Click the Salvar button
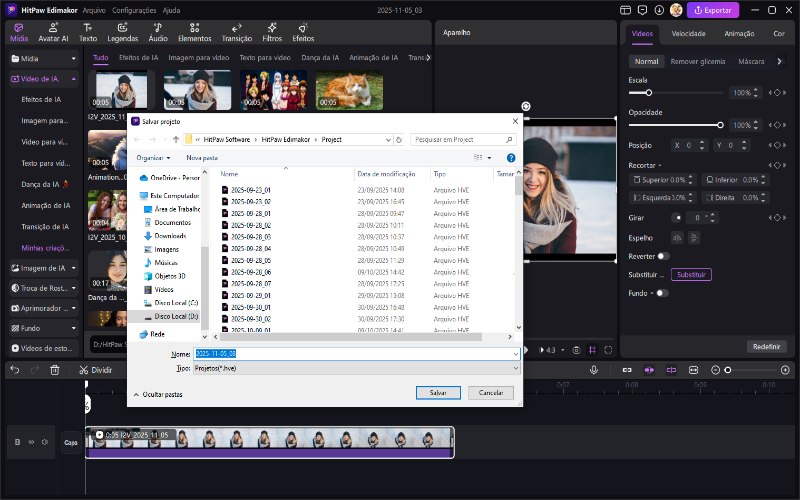 click(x=438, y=393)
